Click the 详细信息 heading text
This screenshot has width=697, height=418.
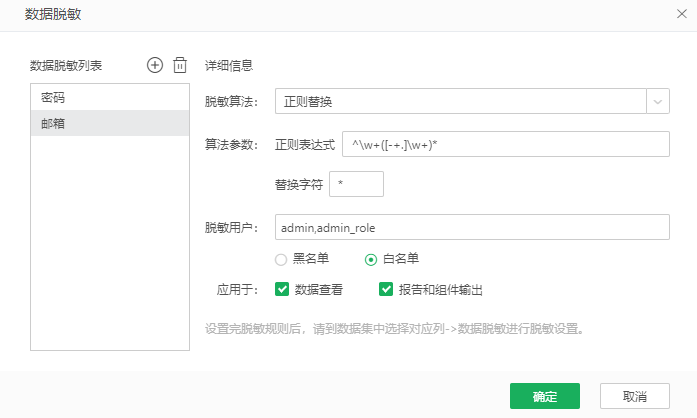coord(229,66)
